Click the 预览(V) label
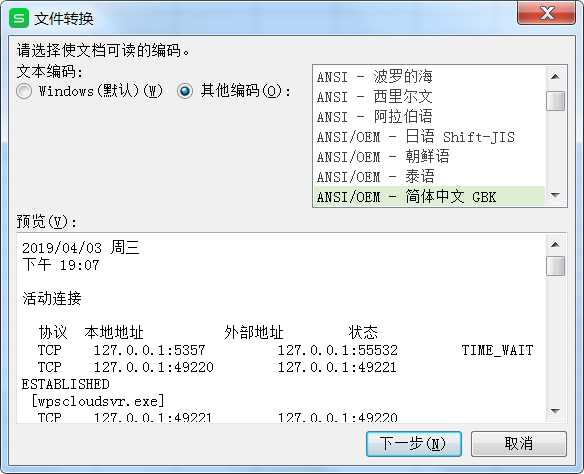Image resolution: width=584 pixels, height=474 pixels. (47, 222)
